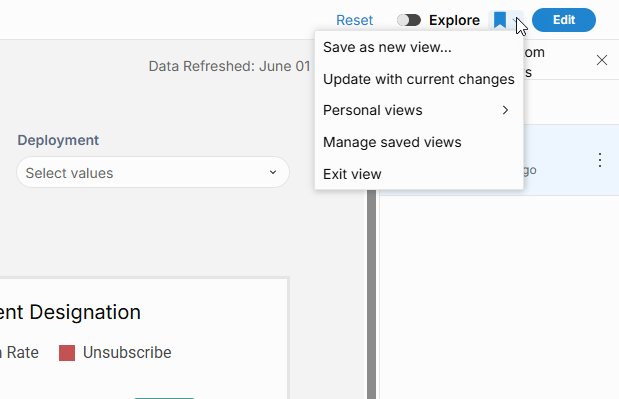Click the Deployment filter label

pyautogui.click(x=58, y=140)
